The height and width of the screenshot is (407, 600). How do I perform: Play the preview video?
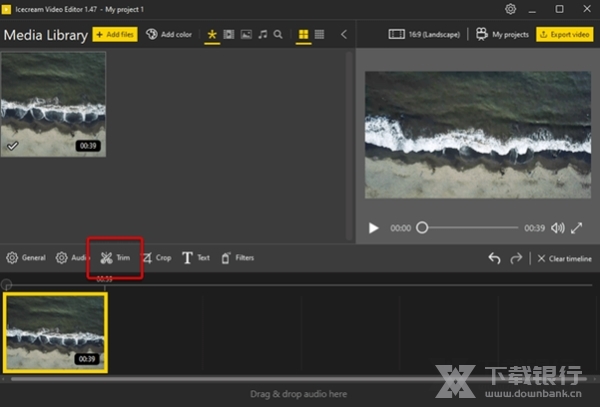(373, 228)
